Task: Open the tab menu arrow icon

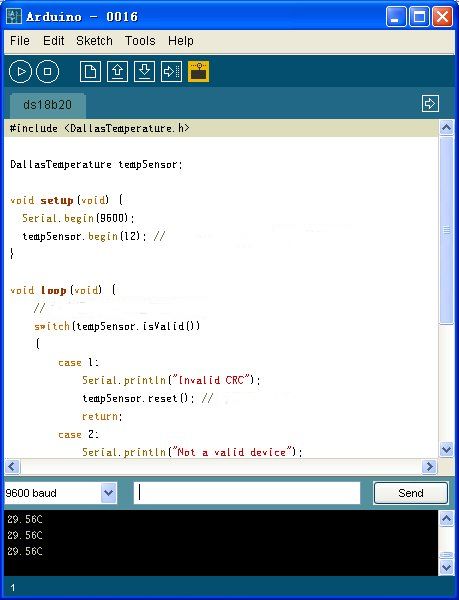Action: click(x=430, y=104)
